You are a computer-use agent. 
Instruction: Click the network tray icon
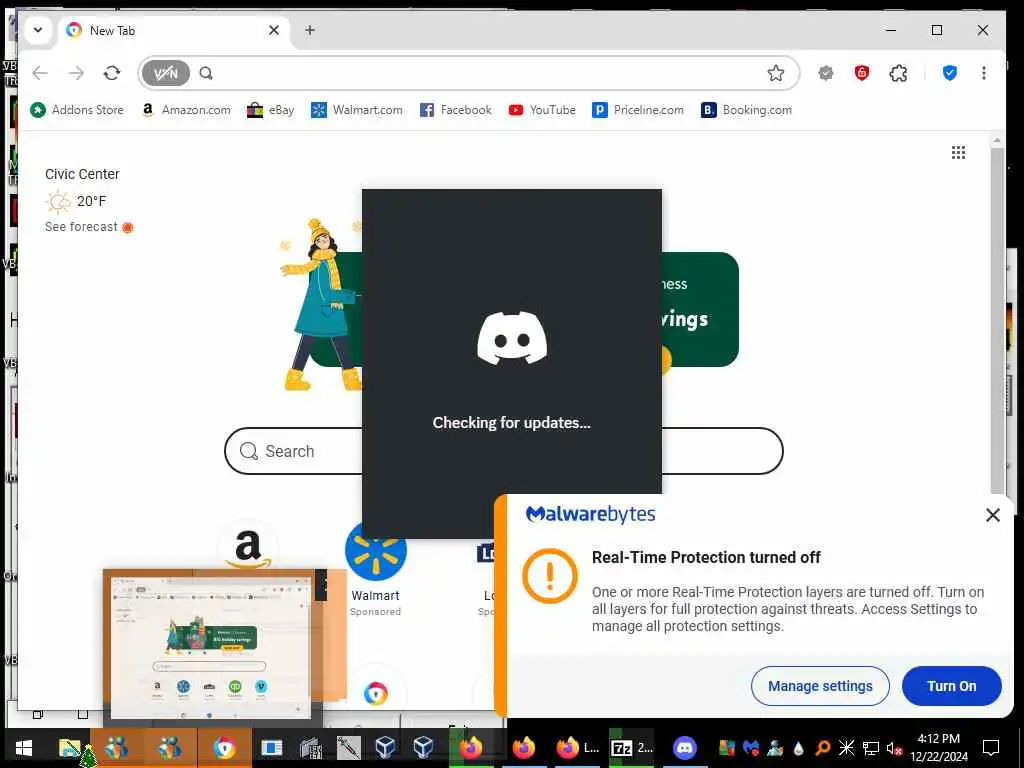(x=871, y=748)
